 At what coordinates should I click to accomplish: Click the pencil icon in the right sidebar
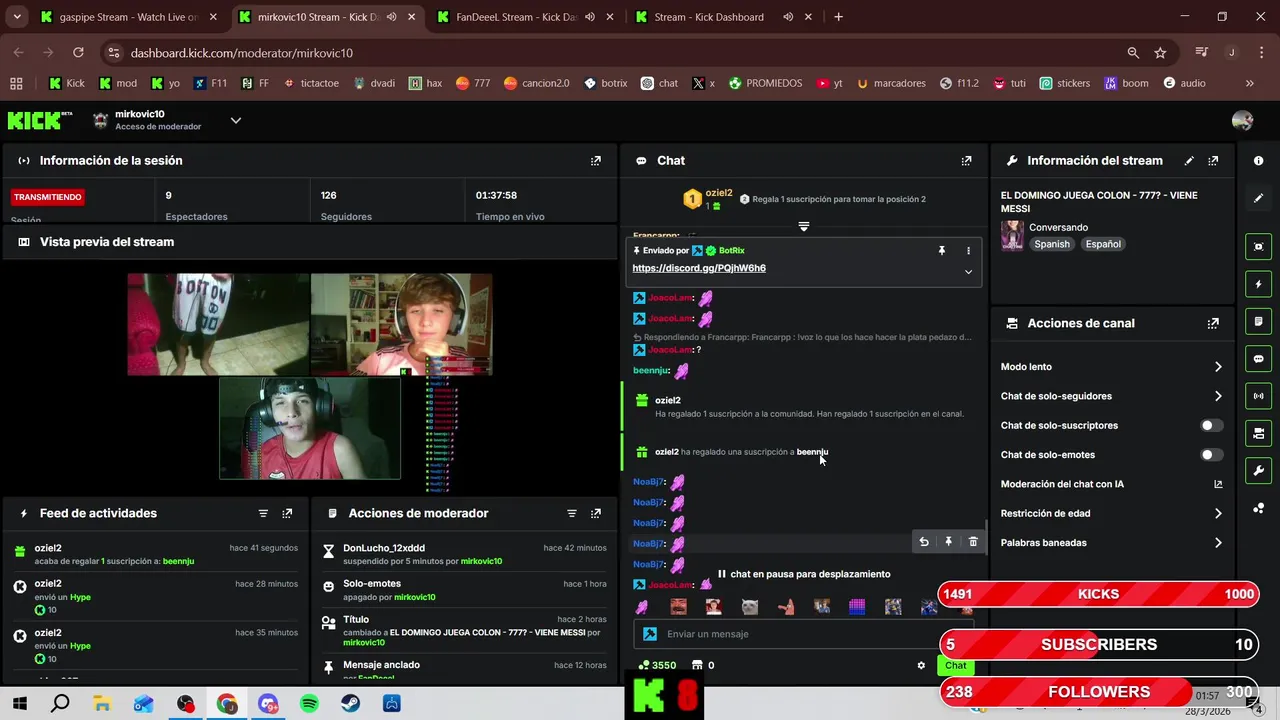(1258, 198)
